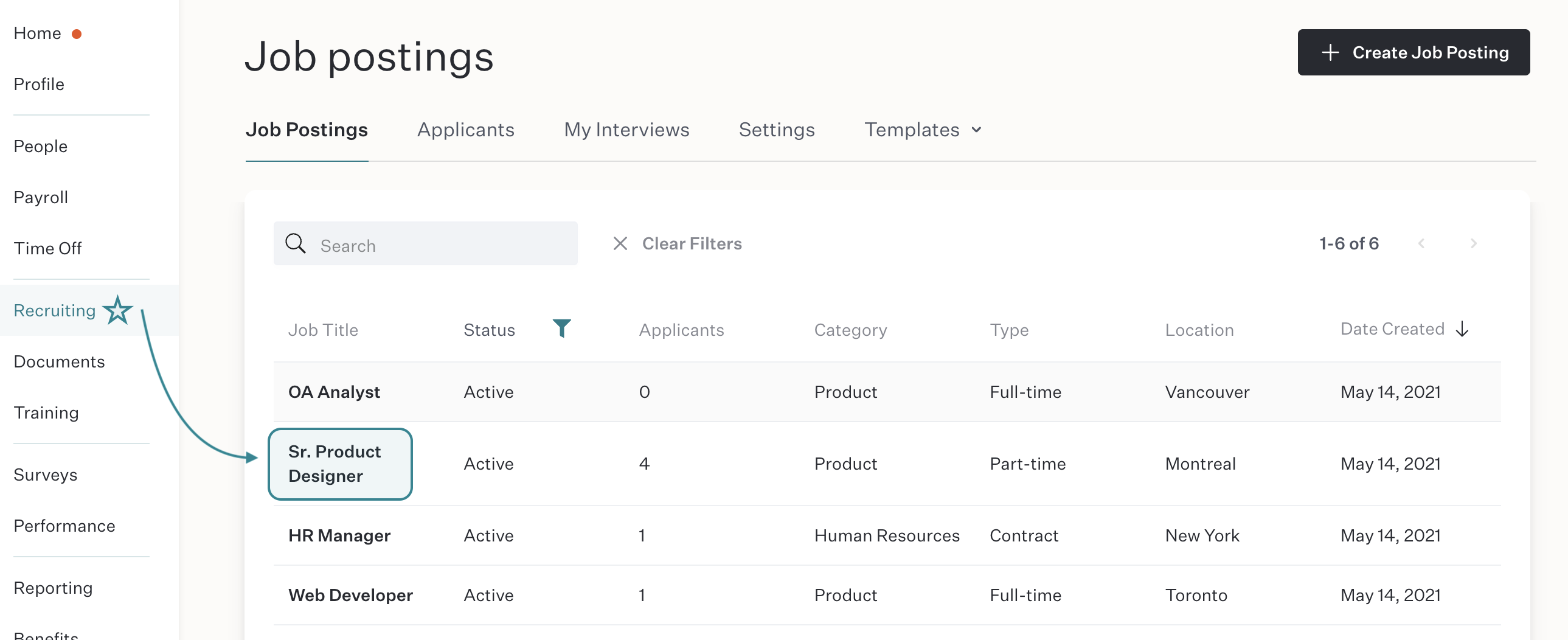
Task: Click the Date Created sort arrow
Action: [1462, 330]
